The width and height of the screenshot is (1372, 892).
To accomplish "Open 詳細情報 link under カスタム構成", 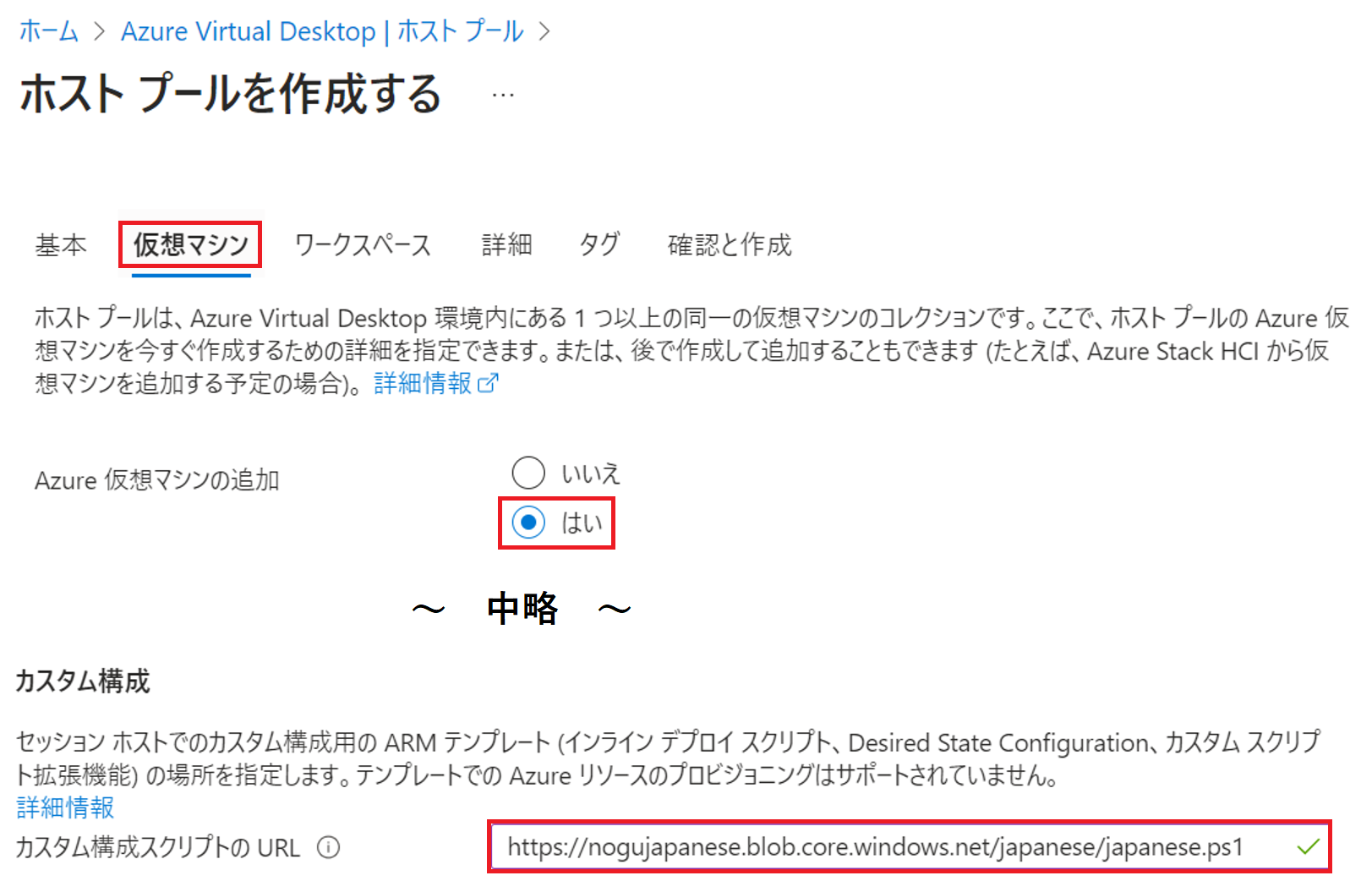I will pos(65,807).
